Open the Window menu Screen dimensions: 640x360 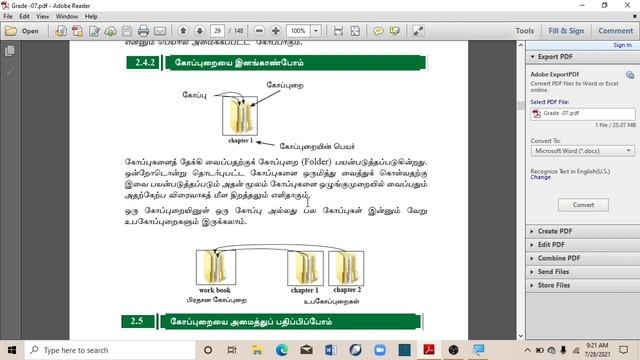[67, 16]
